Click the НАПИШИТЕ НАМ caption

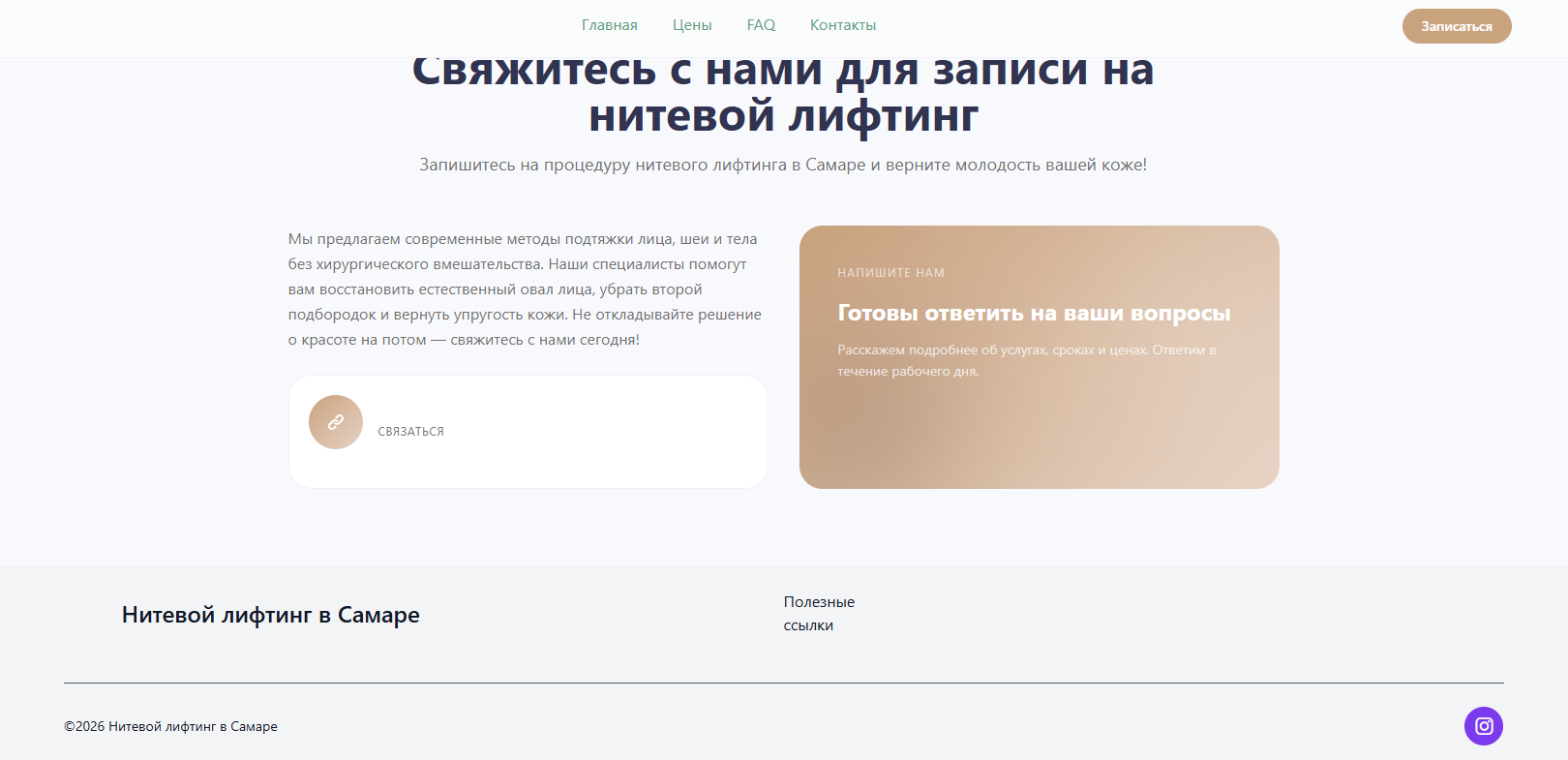(x=890, y=273)
